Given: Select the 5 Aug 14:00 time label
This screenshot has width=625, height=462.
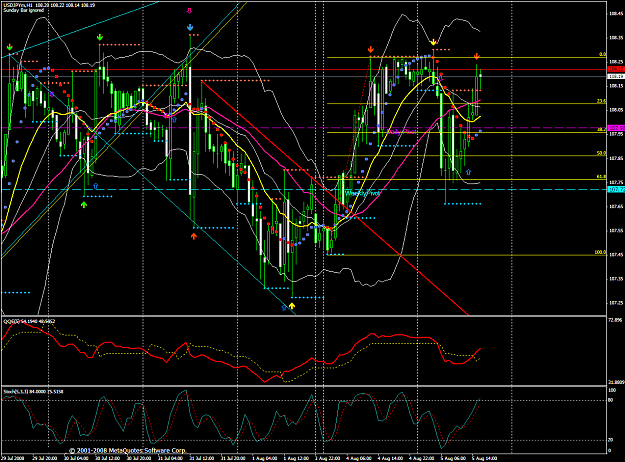Looking at the screenshot, I should click(484, 458).
